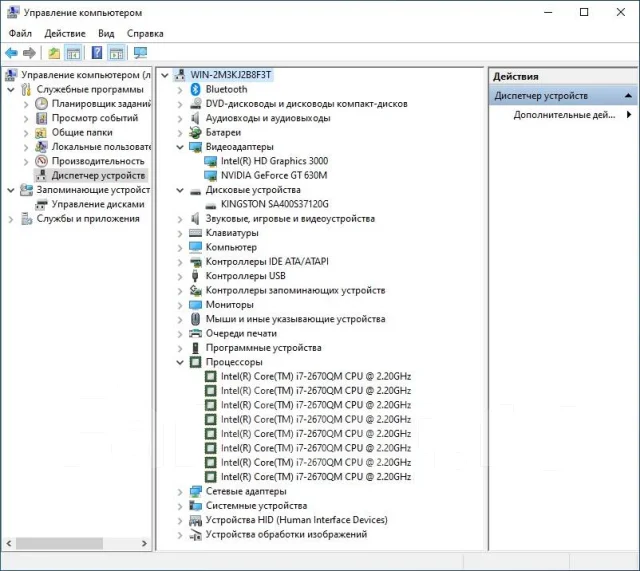This screenshot has height=571, width=640.
Task: Click the Контроллеры USB plug icon
Action: pyautogui.click(x=196, y=276)
